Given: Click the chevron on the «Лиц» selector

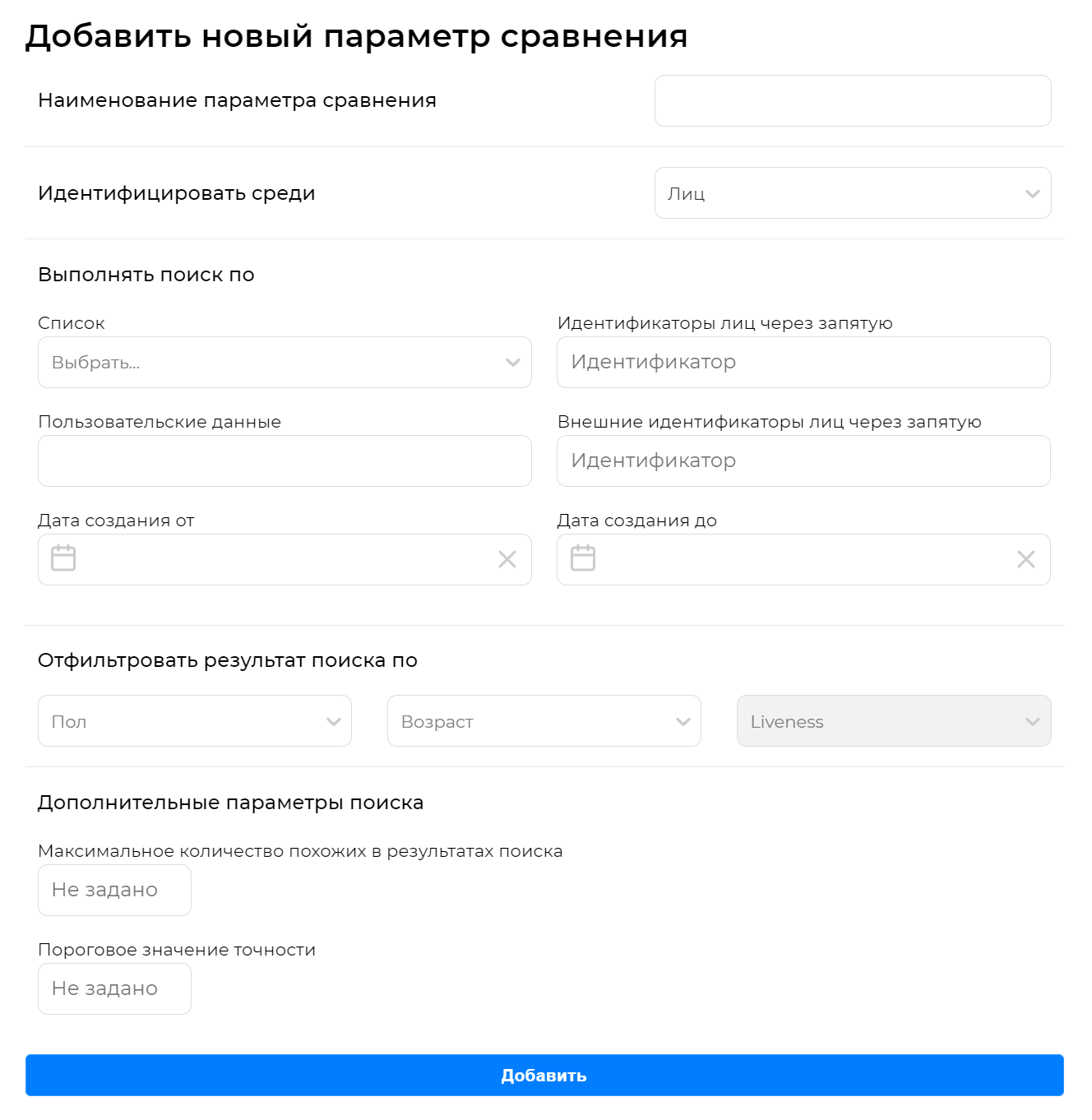Looking at the screenshot, I should (x=1032, y=193).
